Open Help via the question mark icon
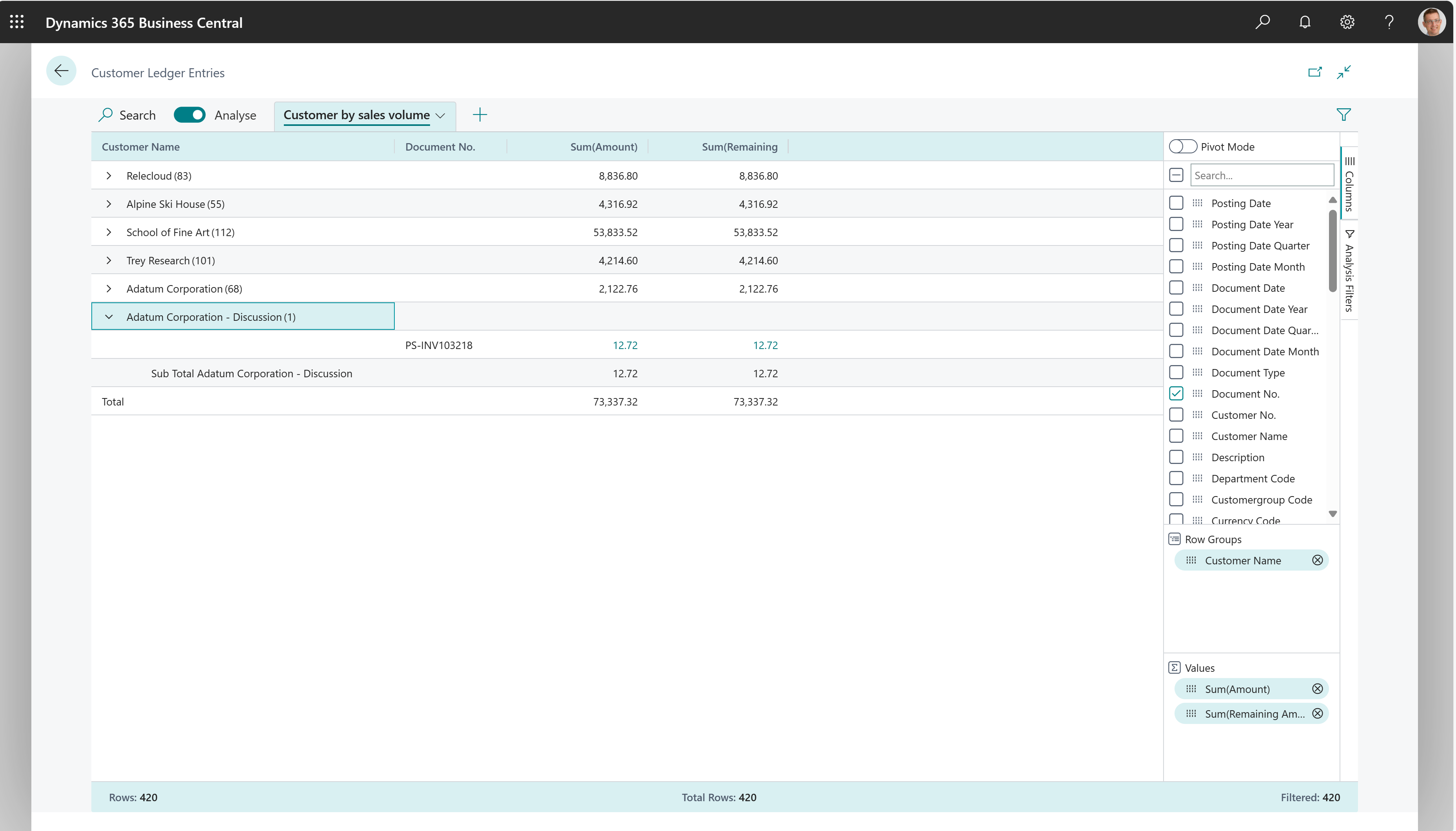Screen dimensions: 1456x831 tap(1388, 22)
